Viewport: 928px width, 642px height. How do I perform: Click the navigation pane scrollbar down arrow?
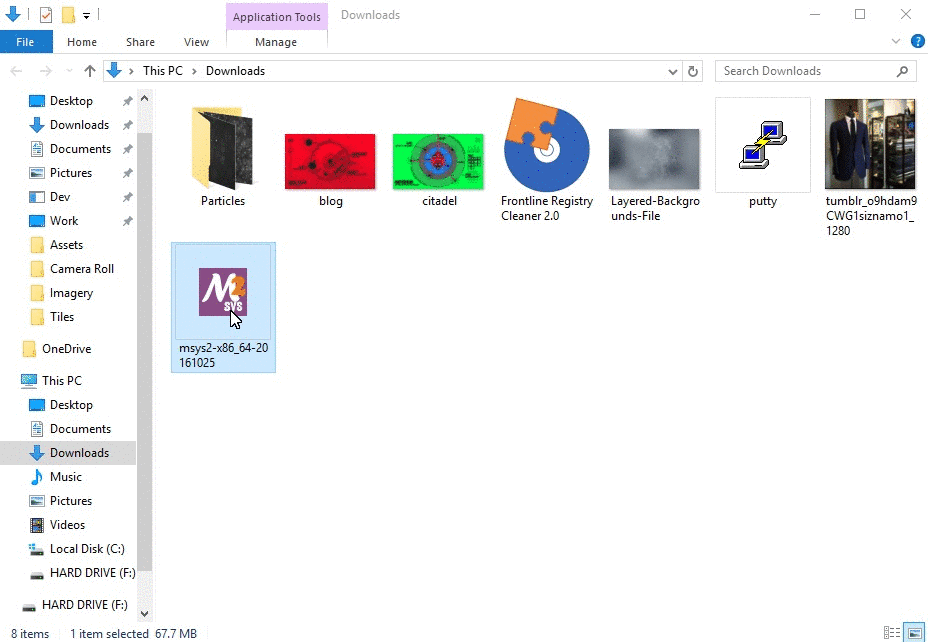[x=145, y=613]
